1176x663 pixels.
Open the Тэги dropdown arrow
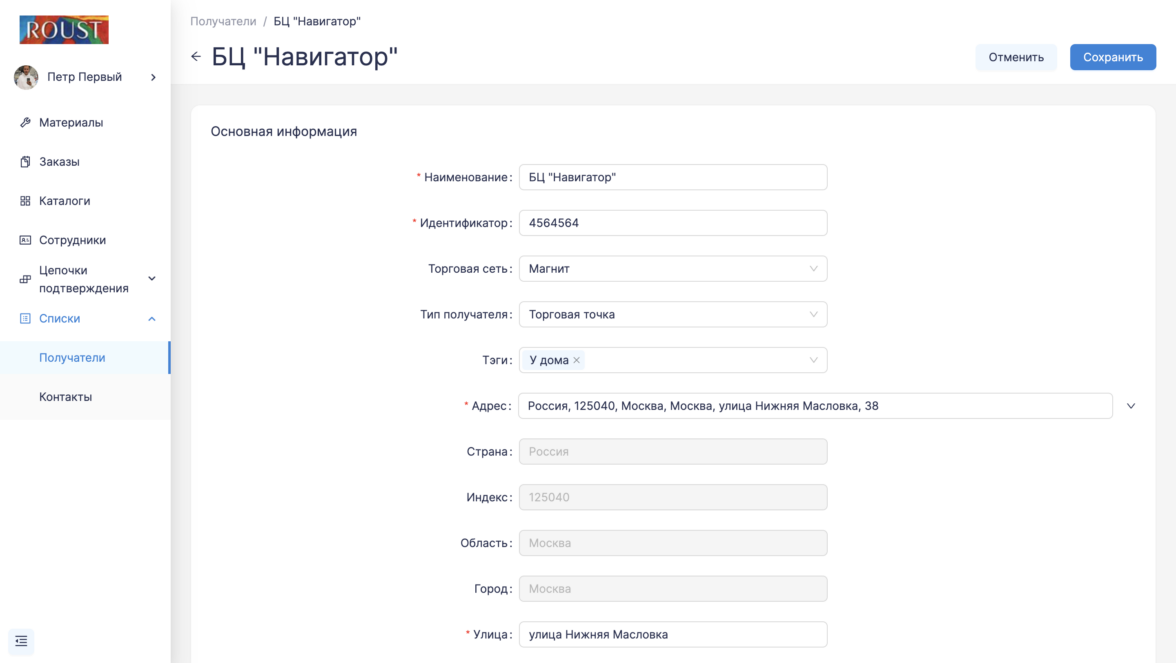point(813,360)
